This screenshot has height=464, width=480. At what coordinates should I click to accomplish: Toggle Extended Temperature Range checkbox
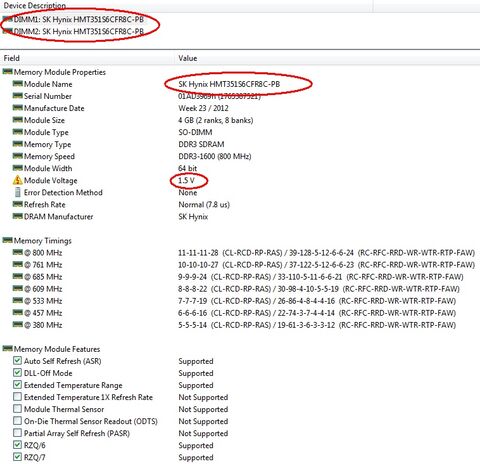click(17, 384)
